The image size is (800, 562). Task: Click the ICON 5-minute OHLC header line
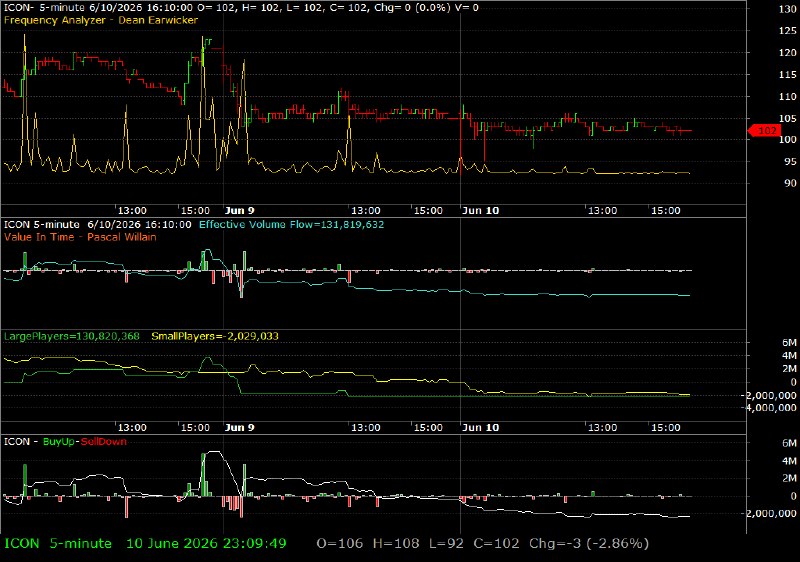point(241,8)
